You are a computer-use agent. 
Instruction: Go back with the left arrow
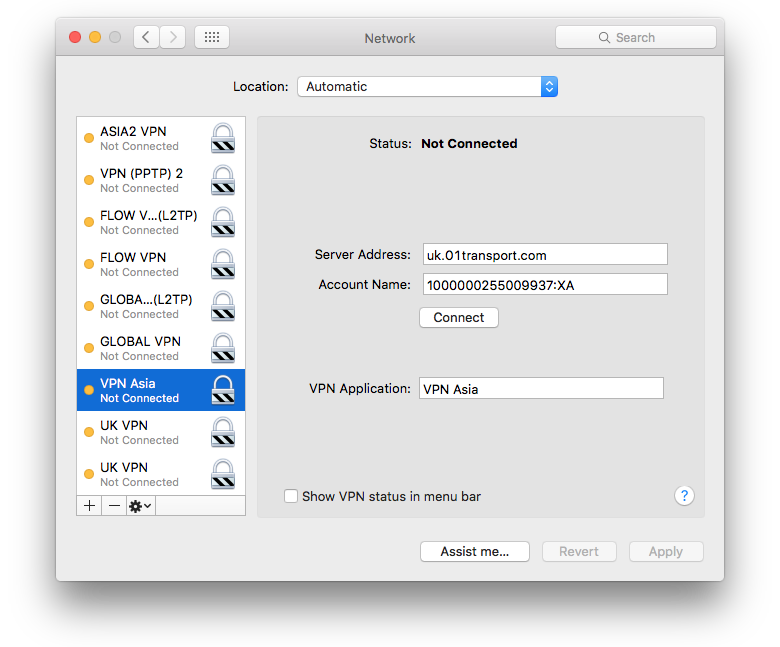[x=147, y=37]
